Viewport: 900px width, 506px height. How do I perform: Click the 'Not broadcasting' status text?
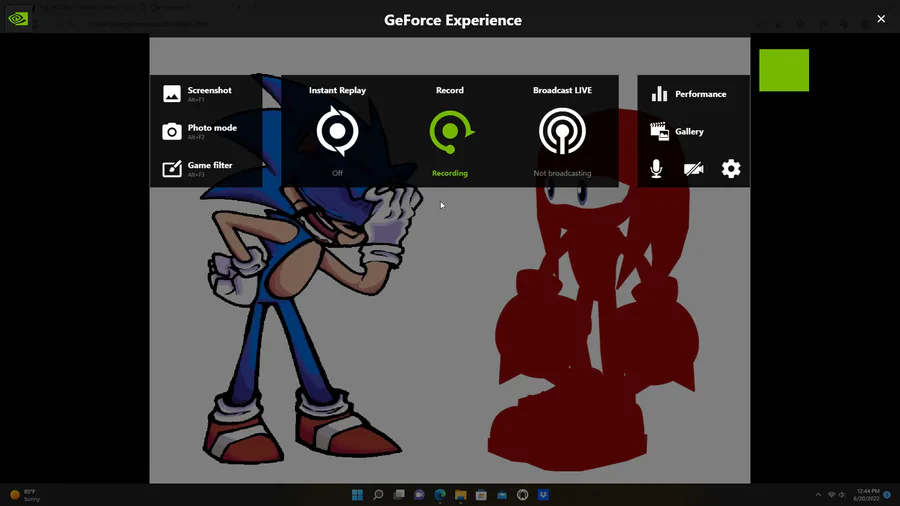(x=562, y=173)
